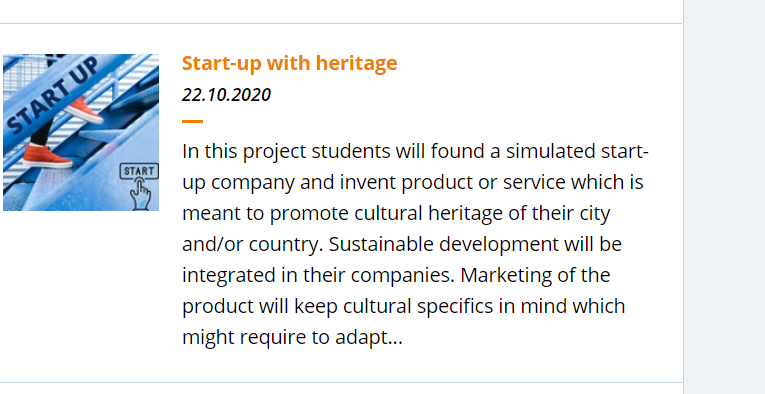Click "Marketing of the" text line
Image resolution: width=765 pixels, height=394 pixels.
(x=536, y=276)
